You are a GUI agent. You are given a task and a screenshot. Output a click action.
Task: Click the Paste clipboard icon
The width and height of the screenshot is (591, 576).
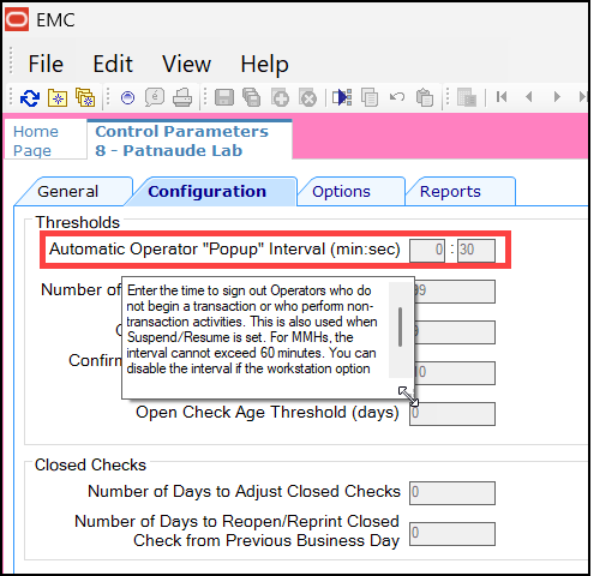[x=424, y=98]
